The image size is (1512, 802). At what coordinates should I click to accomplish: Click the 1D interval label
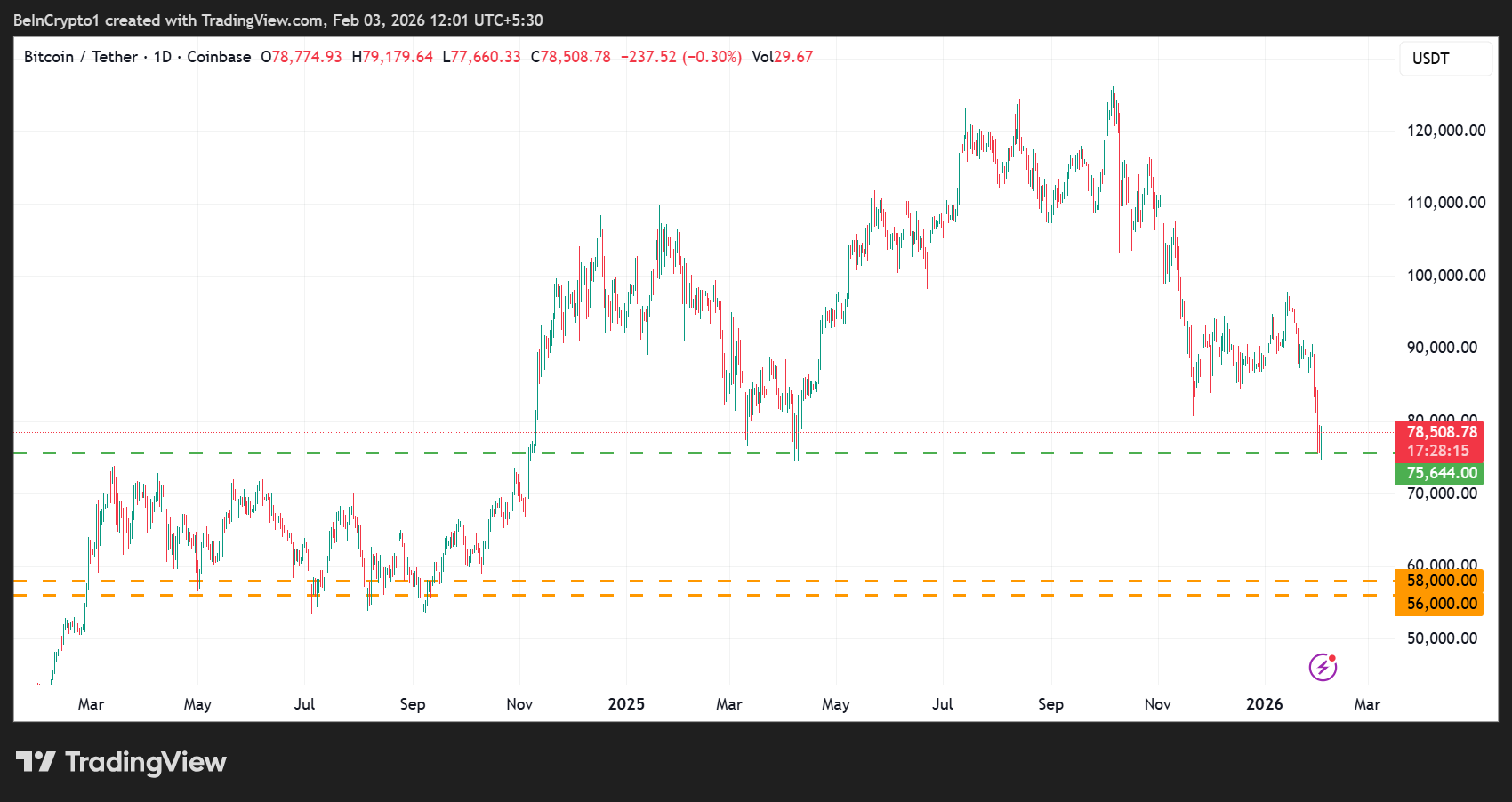[x=162, y=57]
